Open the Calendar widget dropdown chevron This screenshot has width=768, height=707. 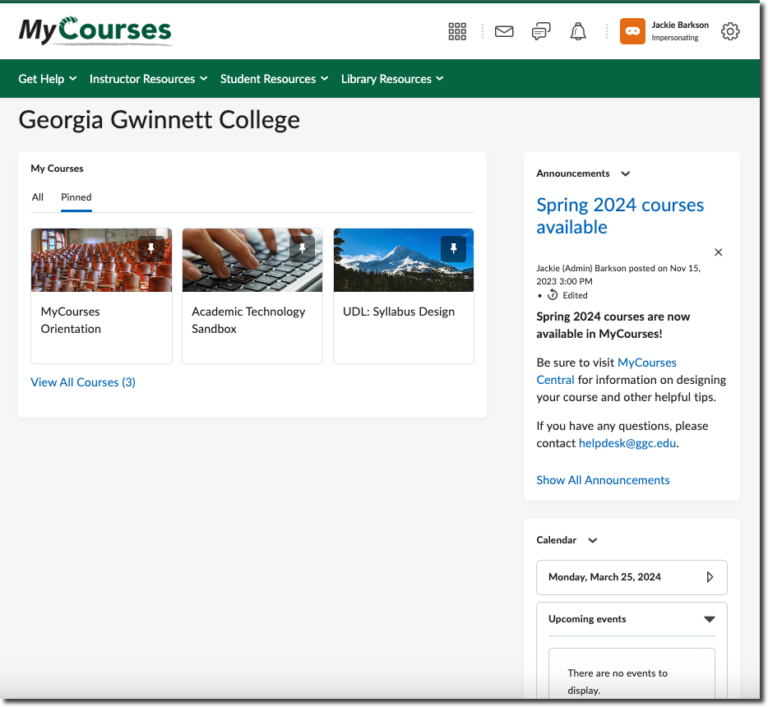[592, 540]
